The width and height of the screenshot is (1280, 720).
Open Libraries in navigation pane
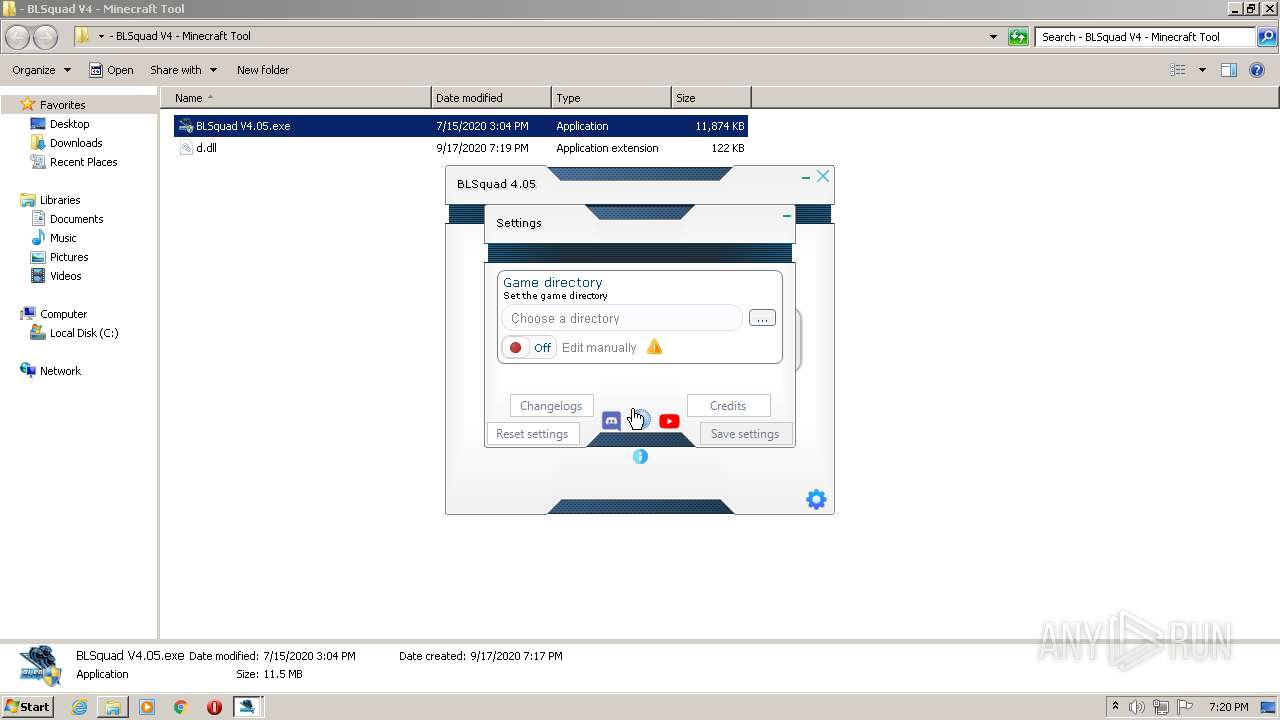(x=60, y=200)
